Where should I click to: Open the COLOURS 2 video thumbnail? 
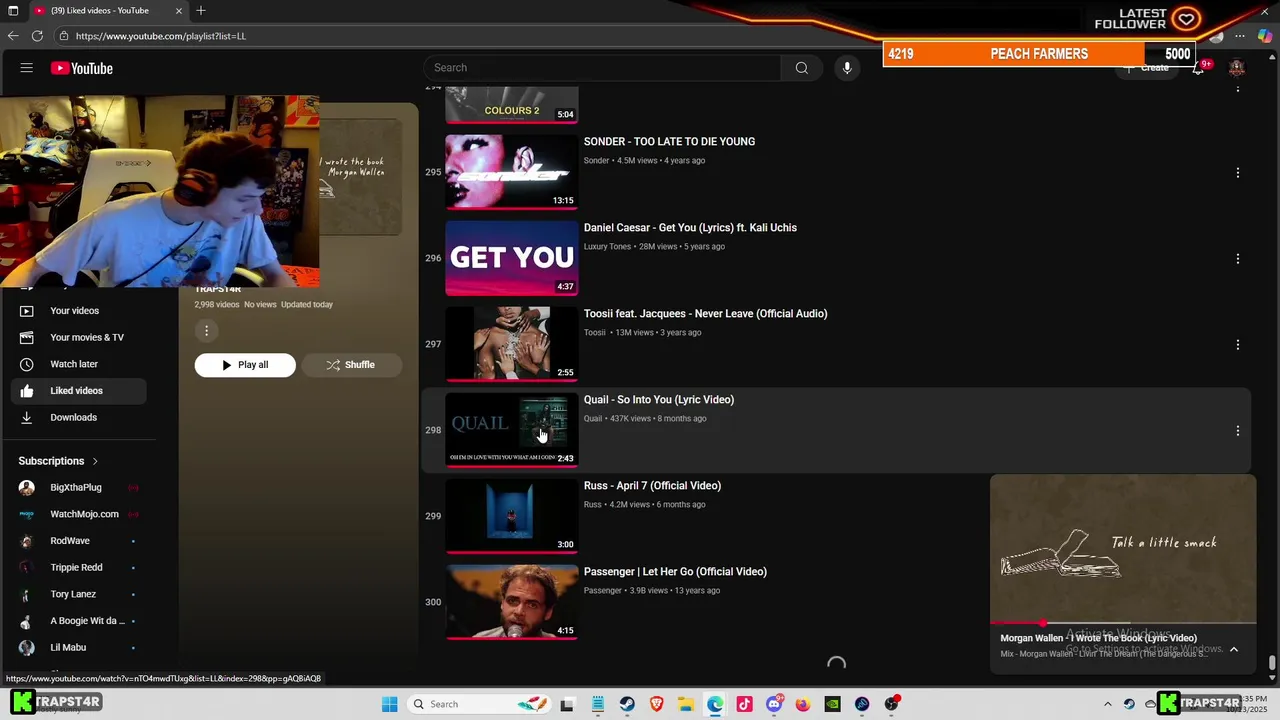512,104
